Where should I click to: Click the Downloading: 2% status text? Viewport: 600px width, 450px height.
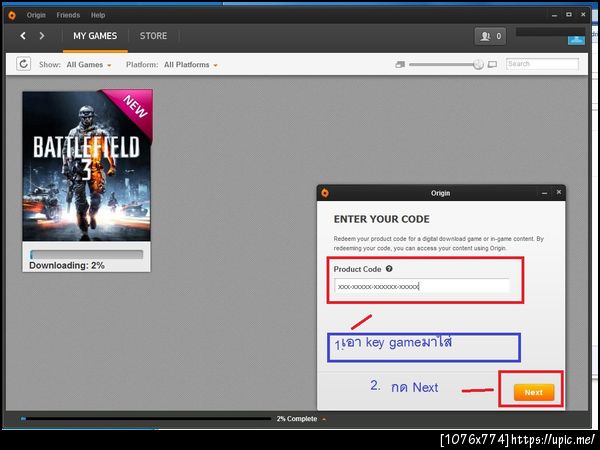[67, 266]
